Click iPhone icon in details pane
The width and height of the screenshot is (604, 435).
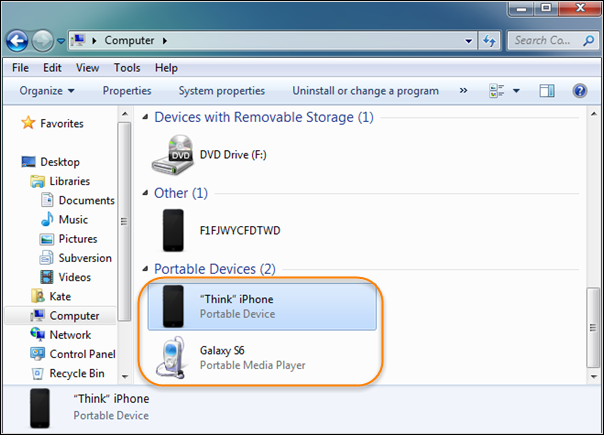pyautogui.click(x=40, y=408)
